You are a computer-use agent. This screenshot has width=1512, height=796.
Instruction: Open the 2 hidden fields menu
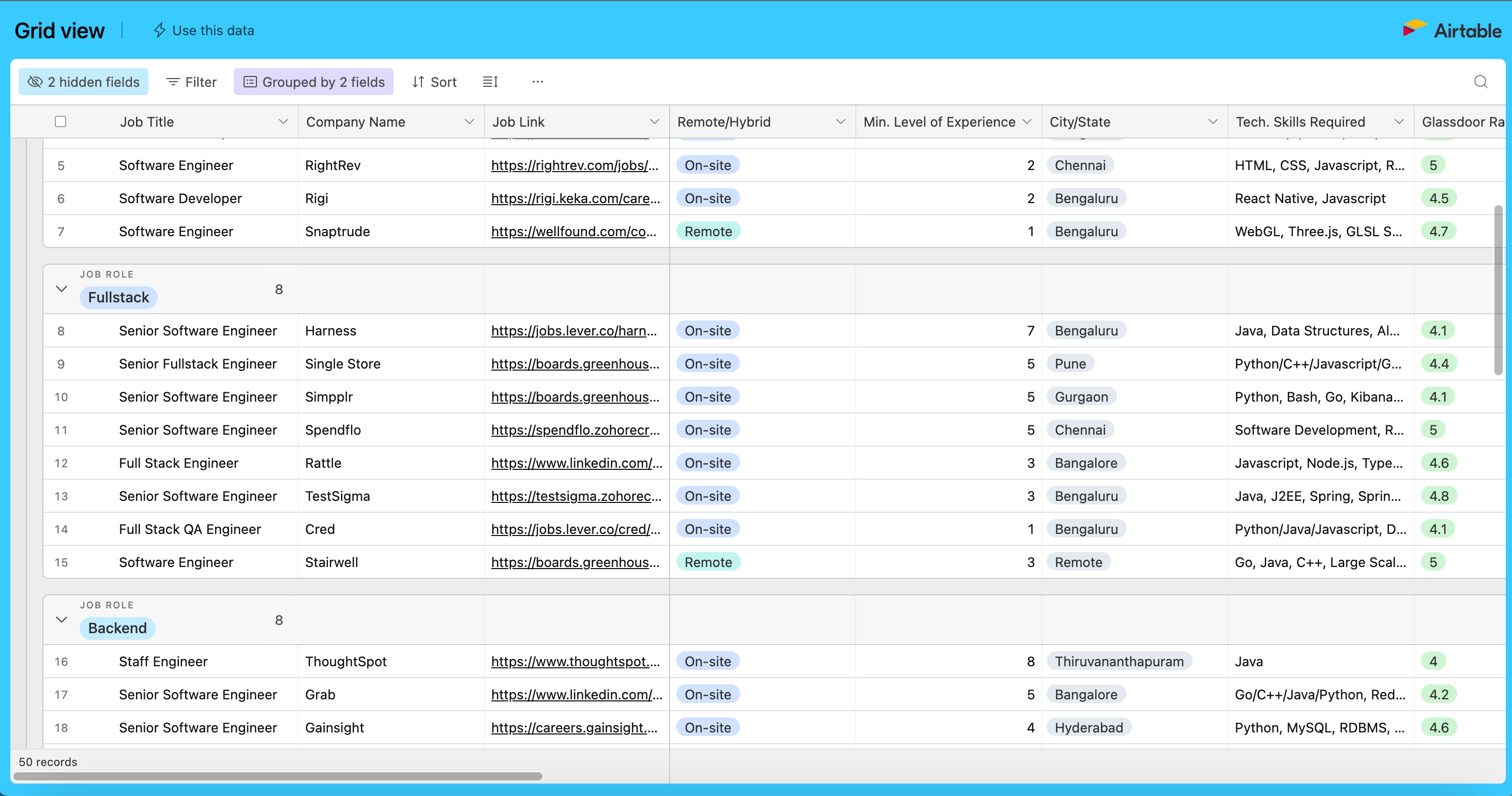[x=83, y=82]
